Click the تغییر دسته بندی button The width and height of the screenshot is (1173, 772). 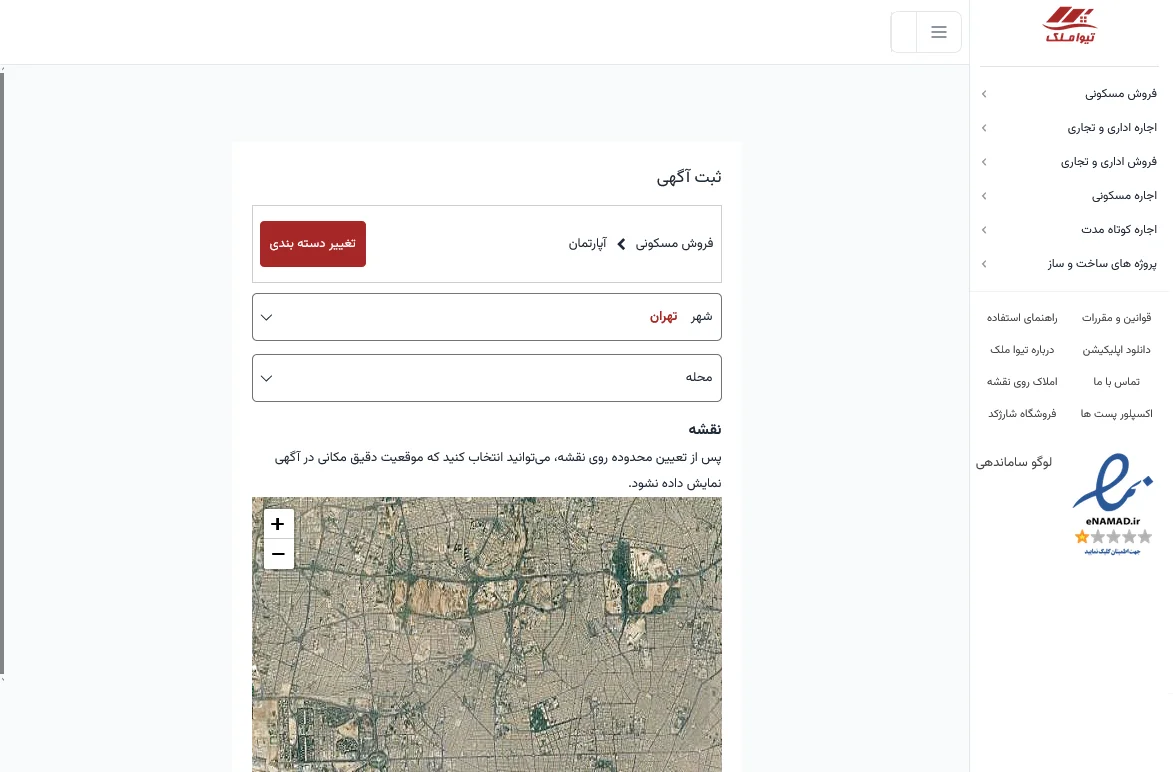tap(313, 244)
